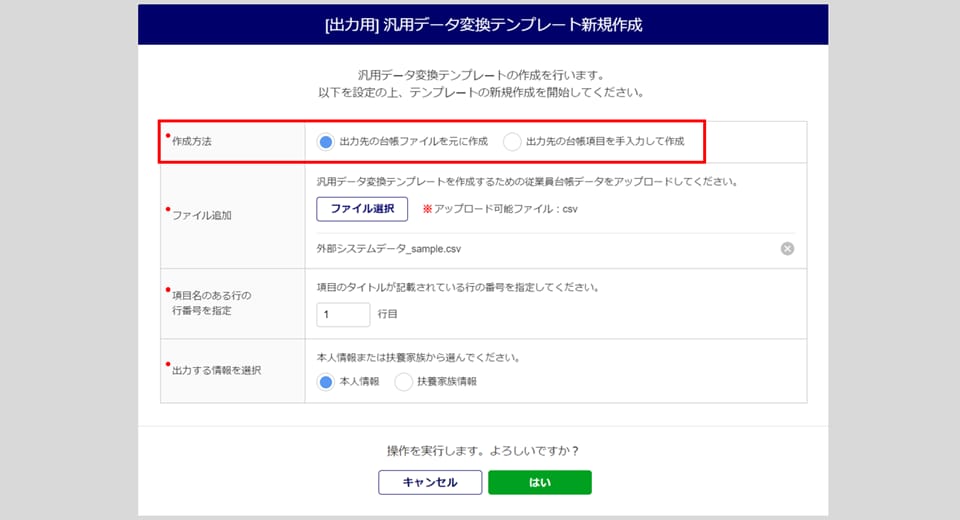960x520 pixels.
Task: Select 出力先の台帳ファイルを元に作成 radio option
Action: 326,141
